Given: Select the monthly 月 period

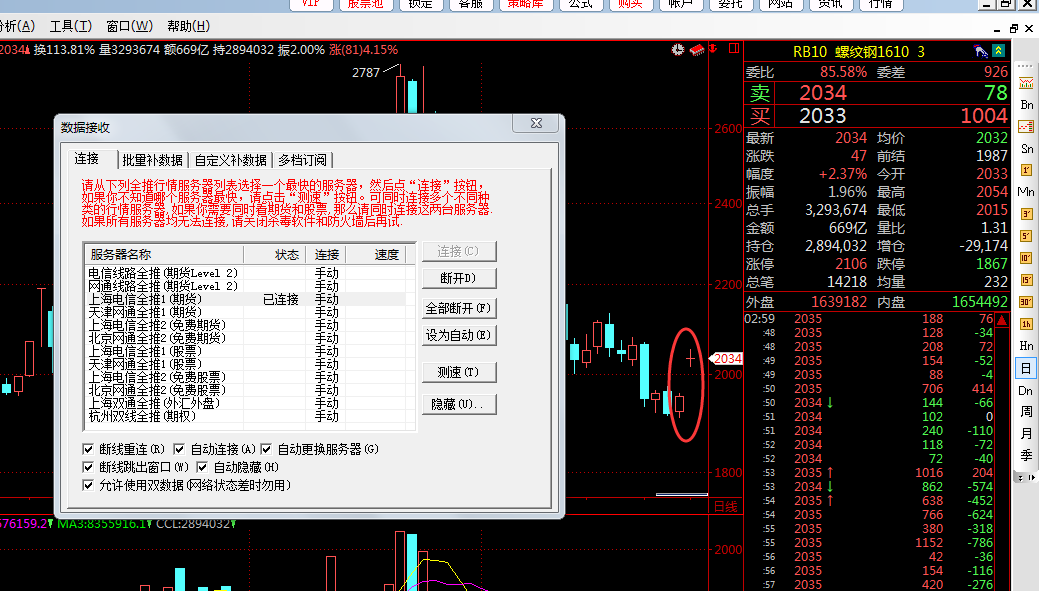Looking at the screenshot, I should coord(1026,434).
